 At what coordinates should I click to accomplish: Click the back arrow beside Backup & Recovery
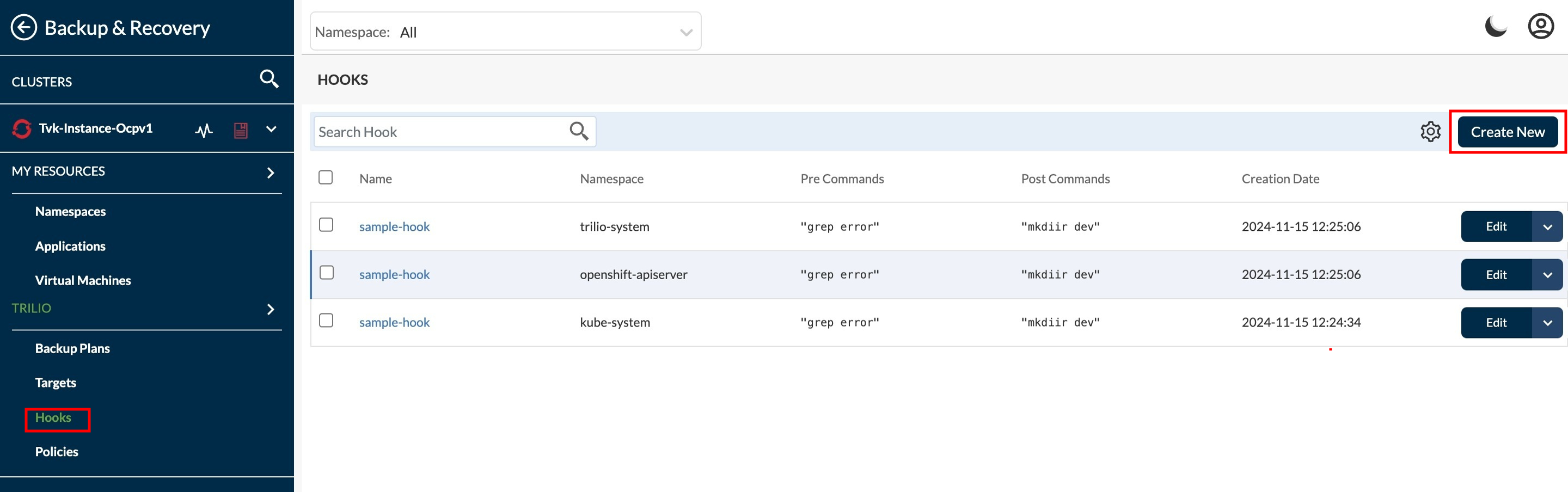[24, 27]
